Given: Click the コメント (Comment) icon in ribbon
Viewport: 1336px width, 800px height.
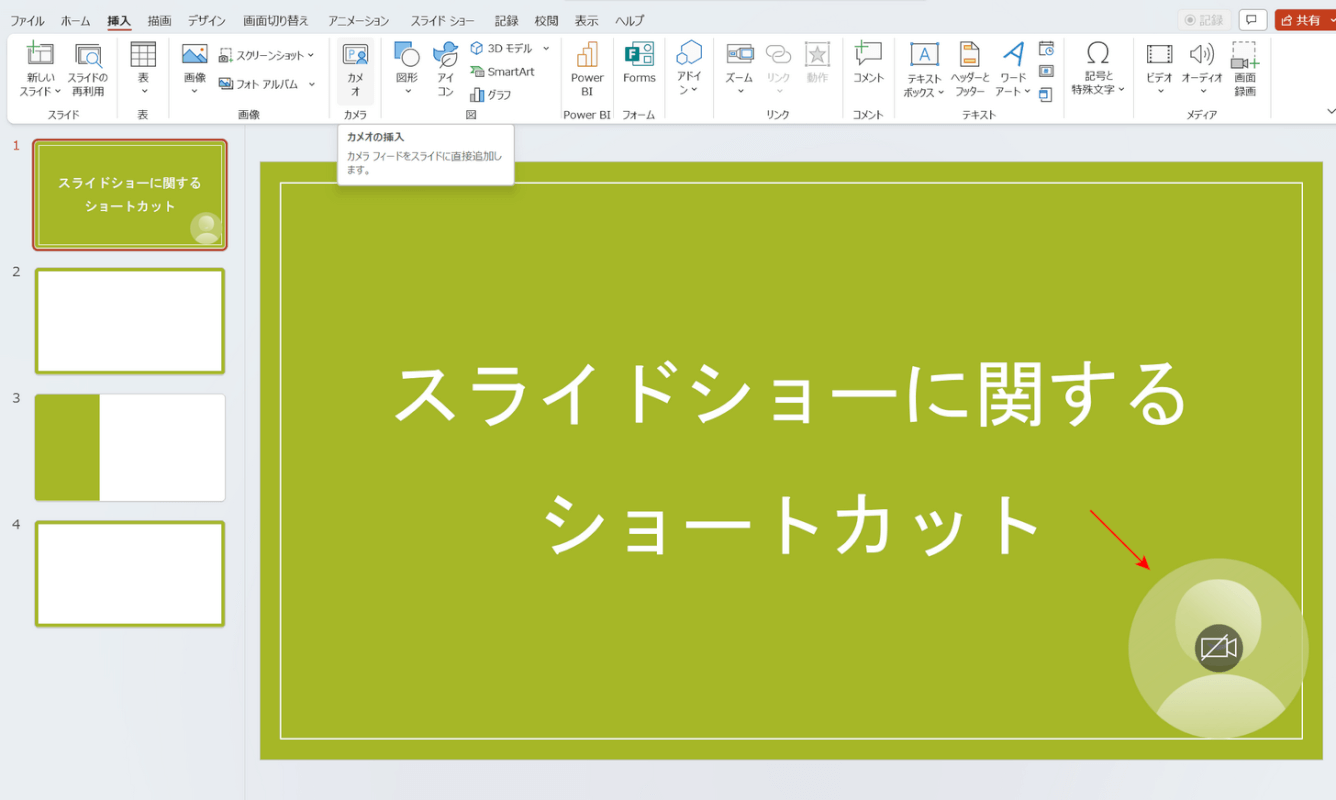Looking at the screenshot, I should tap(868, 54).
